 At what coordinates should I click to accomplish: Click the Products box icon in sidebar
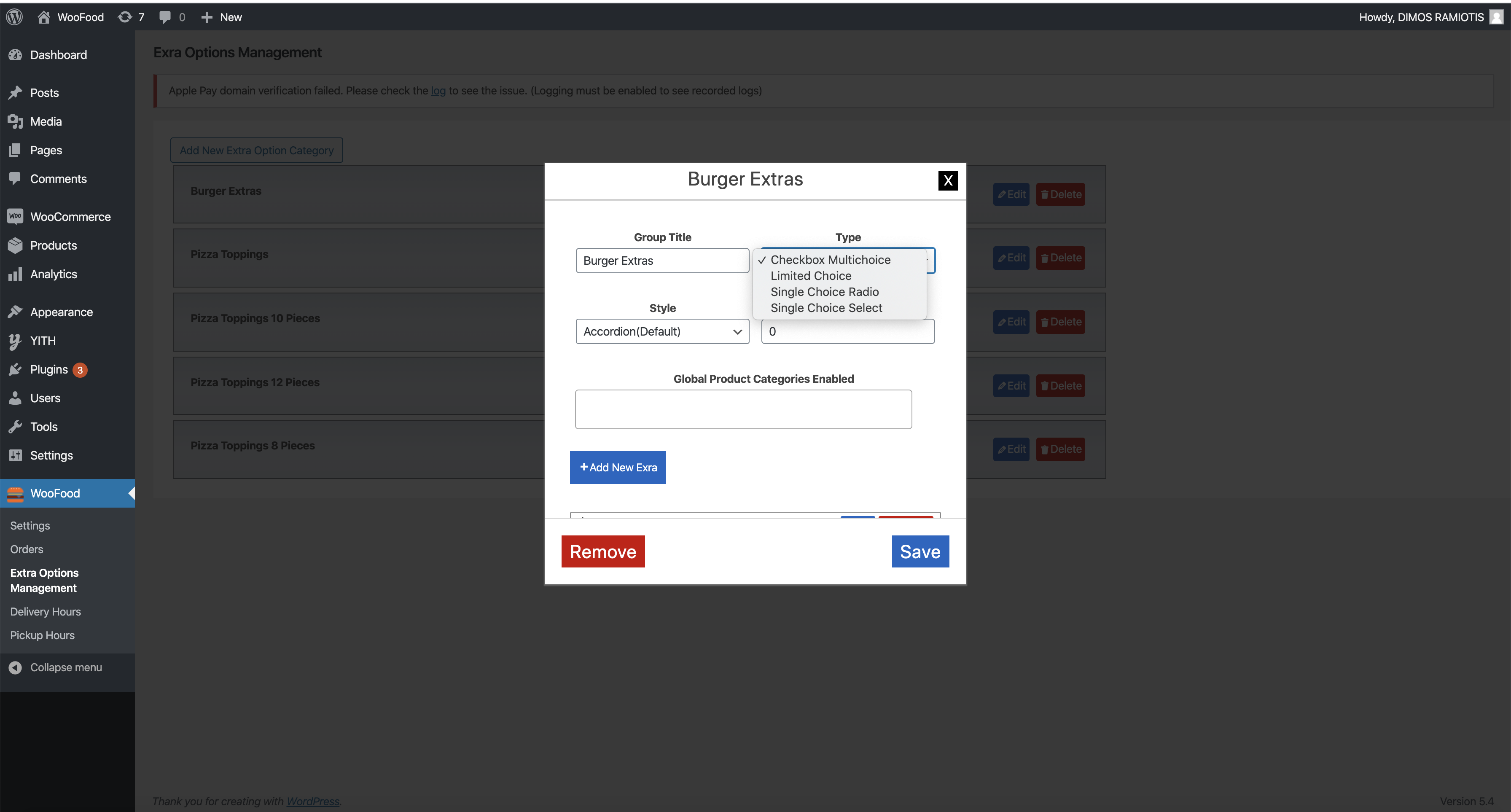tap(15, 245)
